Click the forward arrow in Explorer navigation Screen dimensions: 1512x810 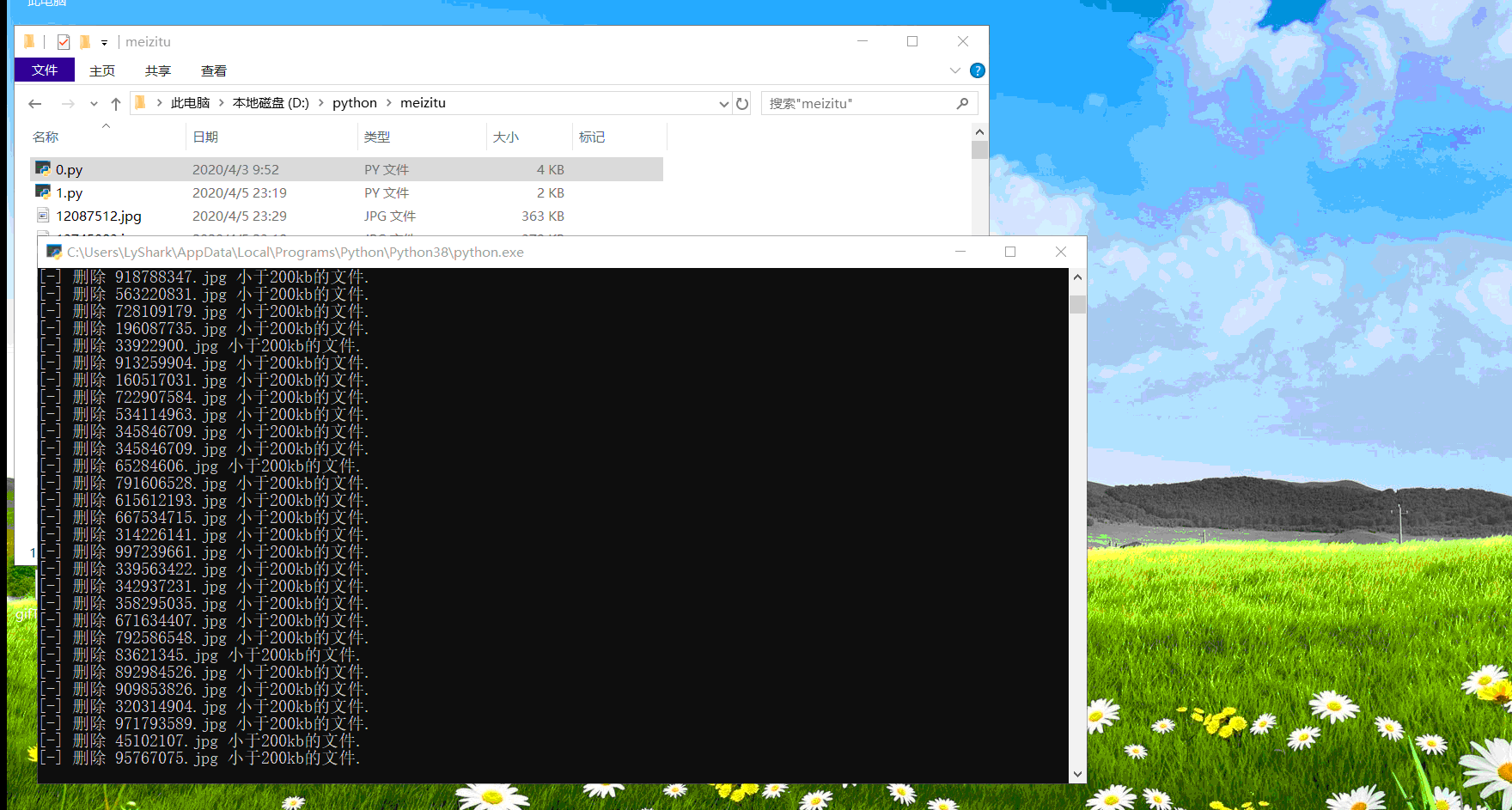click(68, 104)
